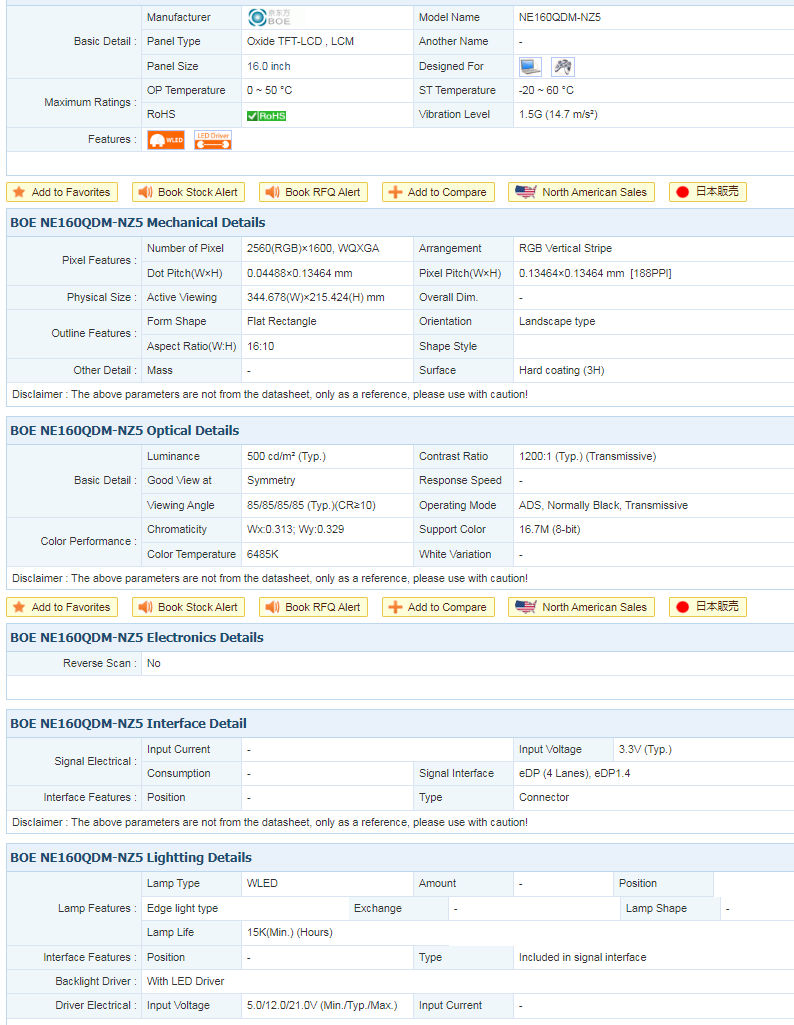Click upper North American Sales button
The width and height of the screenshot is (794, 1025).
[x=582, y=192]
